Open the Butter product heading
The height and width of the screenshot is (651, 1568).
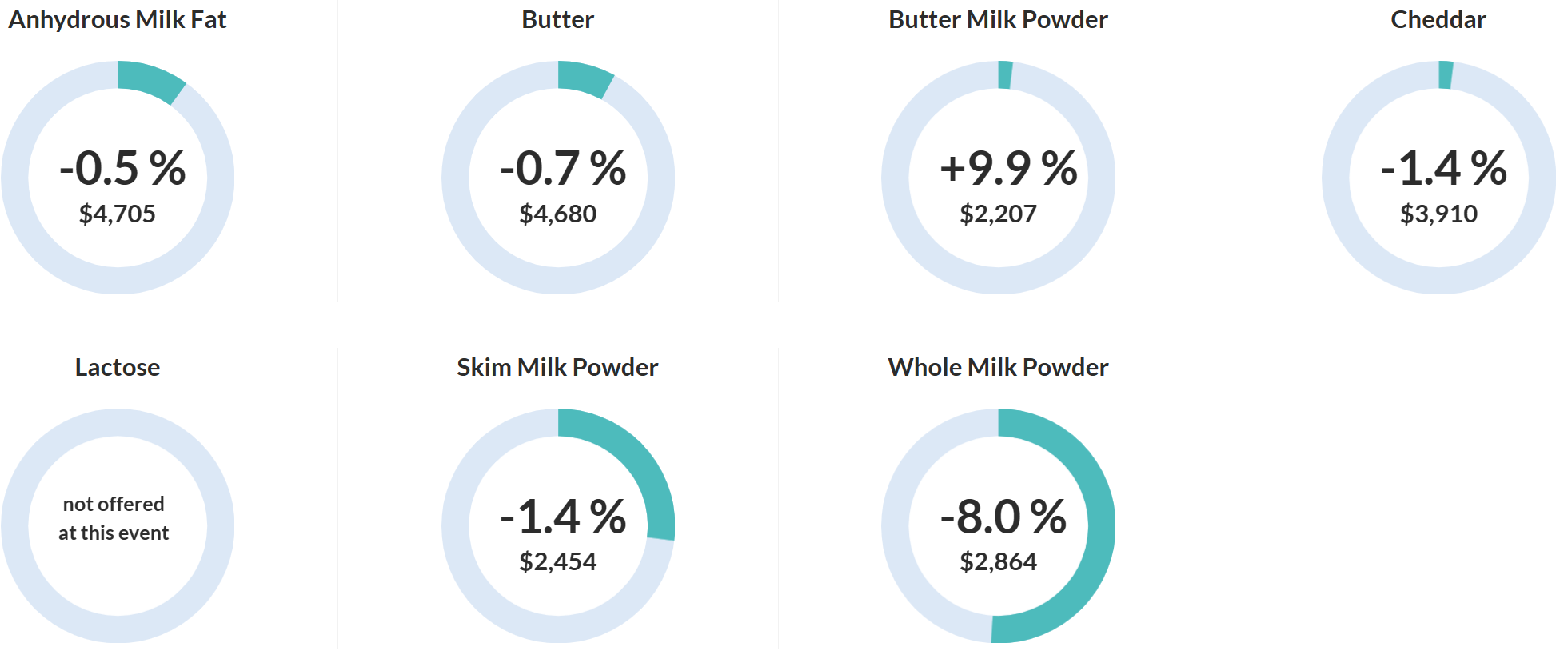point(557,19)
